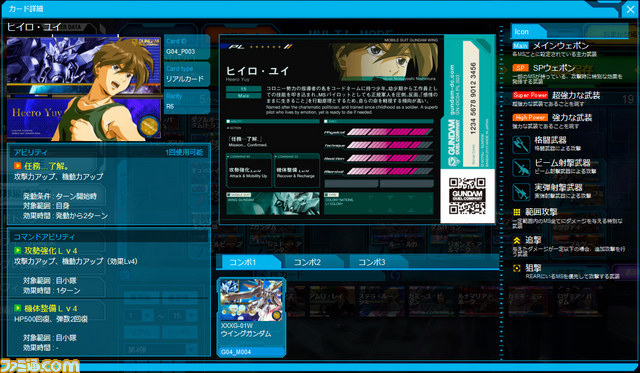The image size is (640, 373).
Task: Click the yellow pursuit chevron icon
Action: (517, 241)
